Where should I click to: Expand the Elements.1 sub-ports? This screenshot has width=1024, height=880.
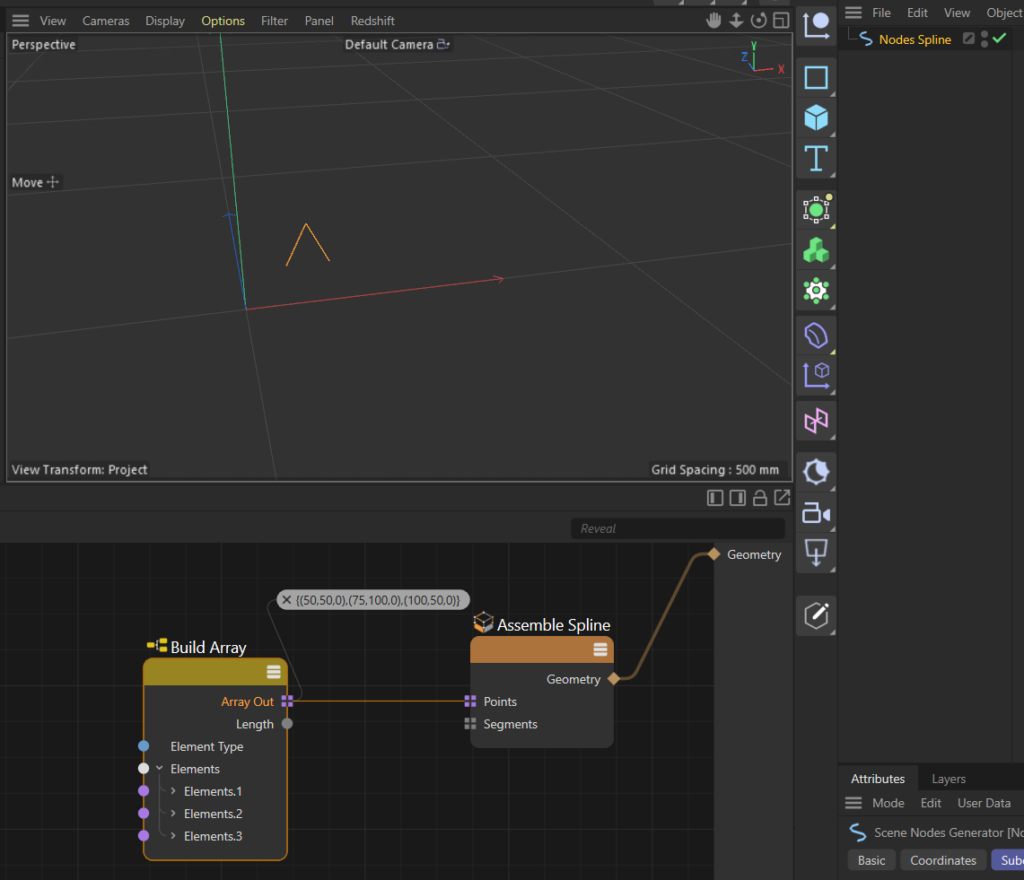(172, 790)
